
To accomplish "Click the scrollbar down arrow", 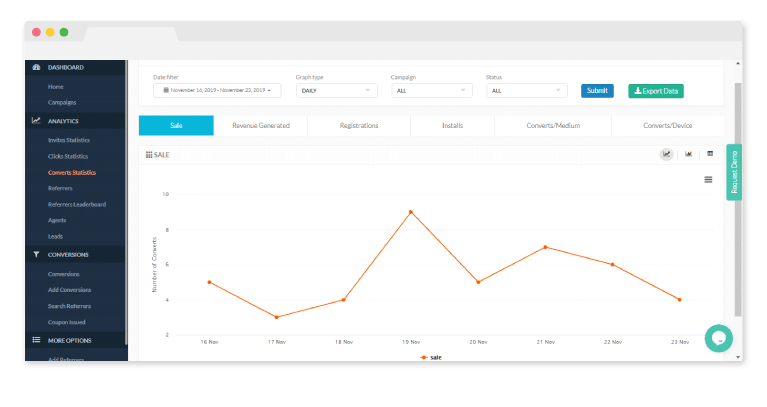I will coord(738,357).
